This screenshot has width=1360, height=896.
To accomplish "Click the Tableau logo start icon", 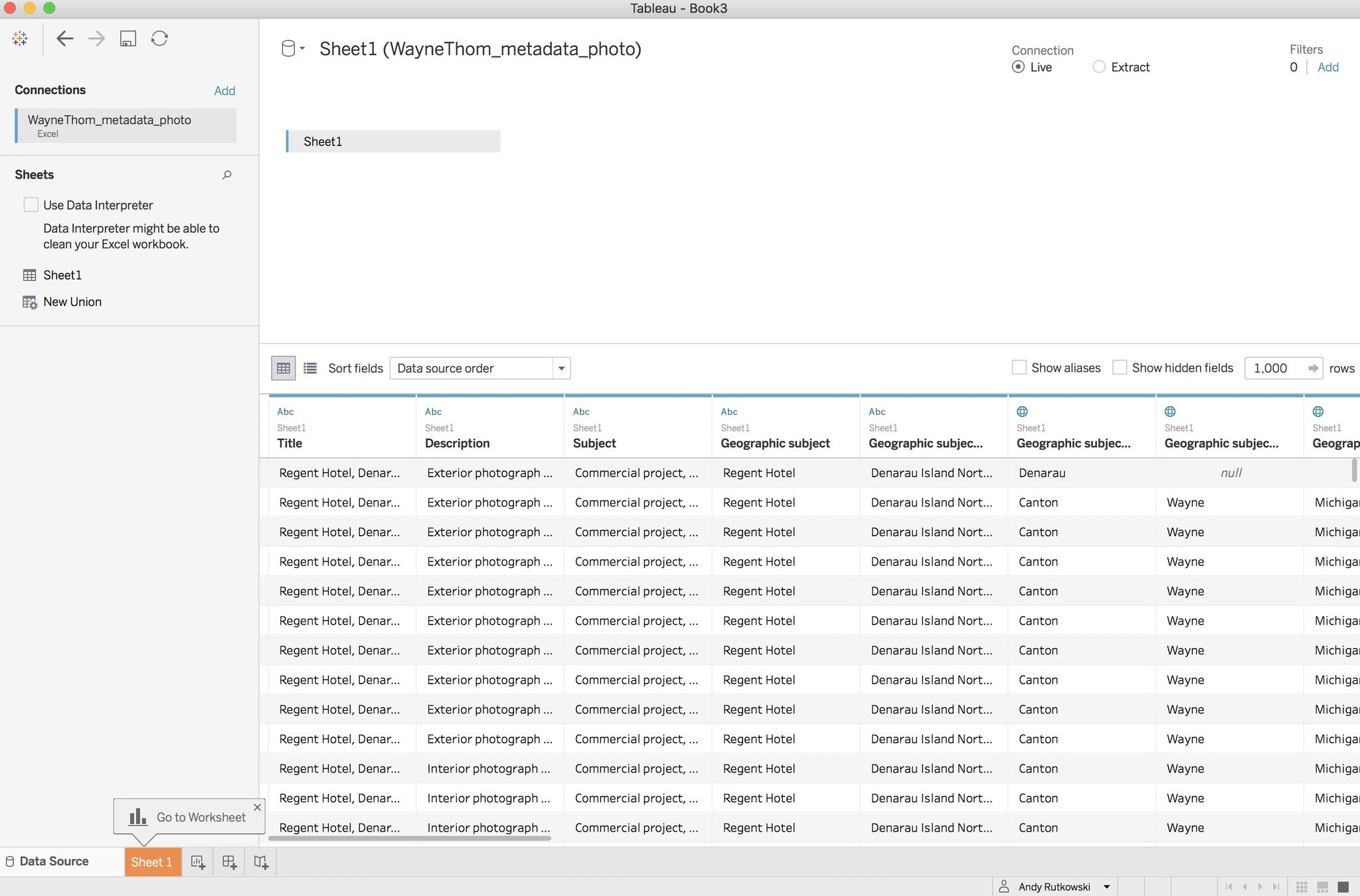I will pos(20,38).
